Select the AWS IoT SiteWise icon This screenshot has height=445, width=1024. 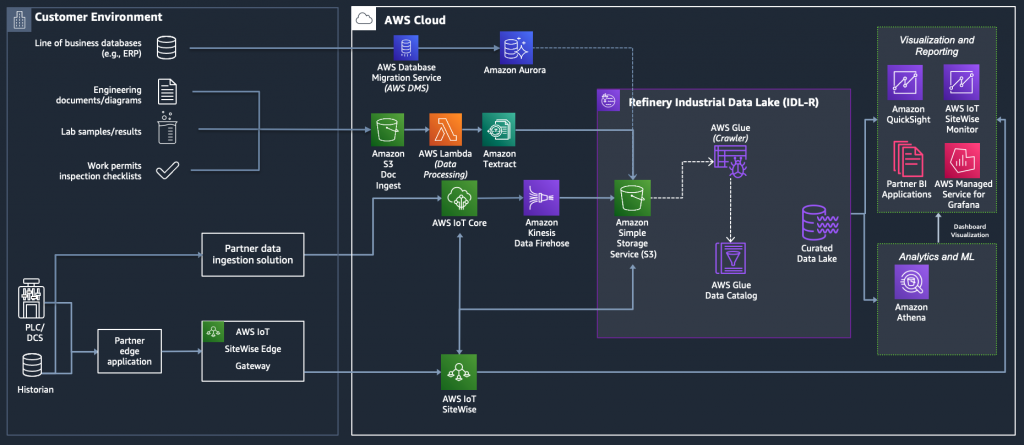coord(458,372)
